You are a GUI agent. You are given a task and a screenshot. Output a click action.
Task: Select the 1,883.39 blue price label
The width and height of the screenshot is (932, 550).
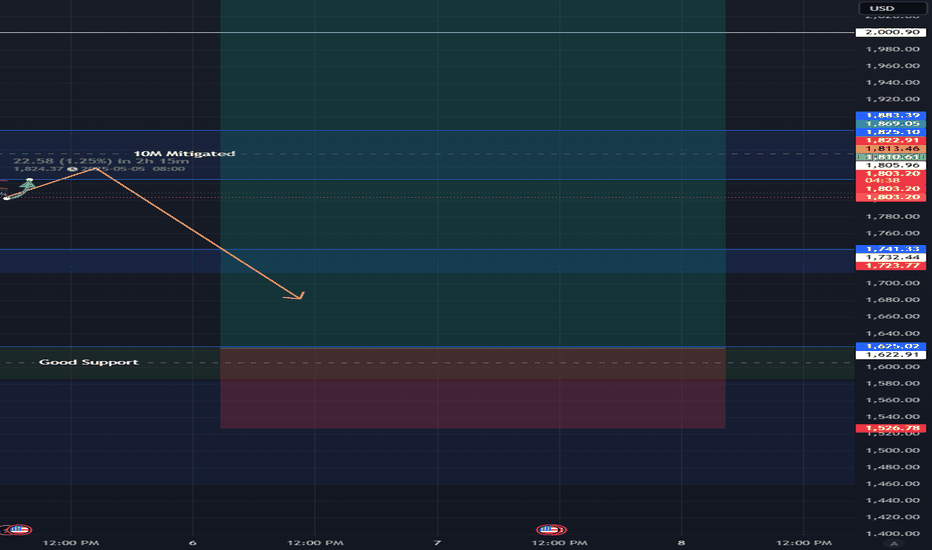point(890,115)
